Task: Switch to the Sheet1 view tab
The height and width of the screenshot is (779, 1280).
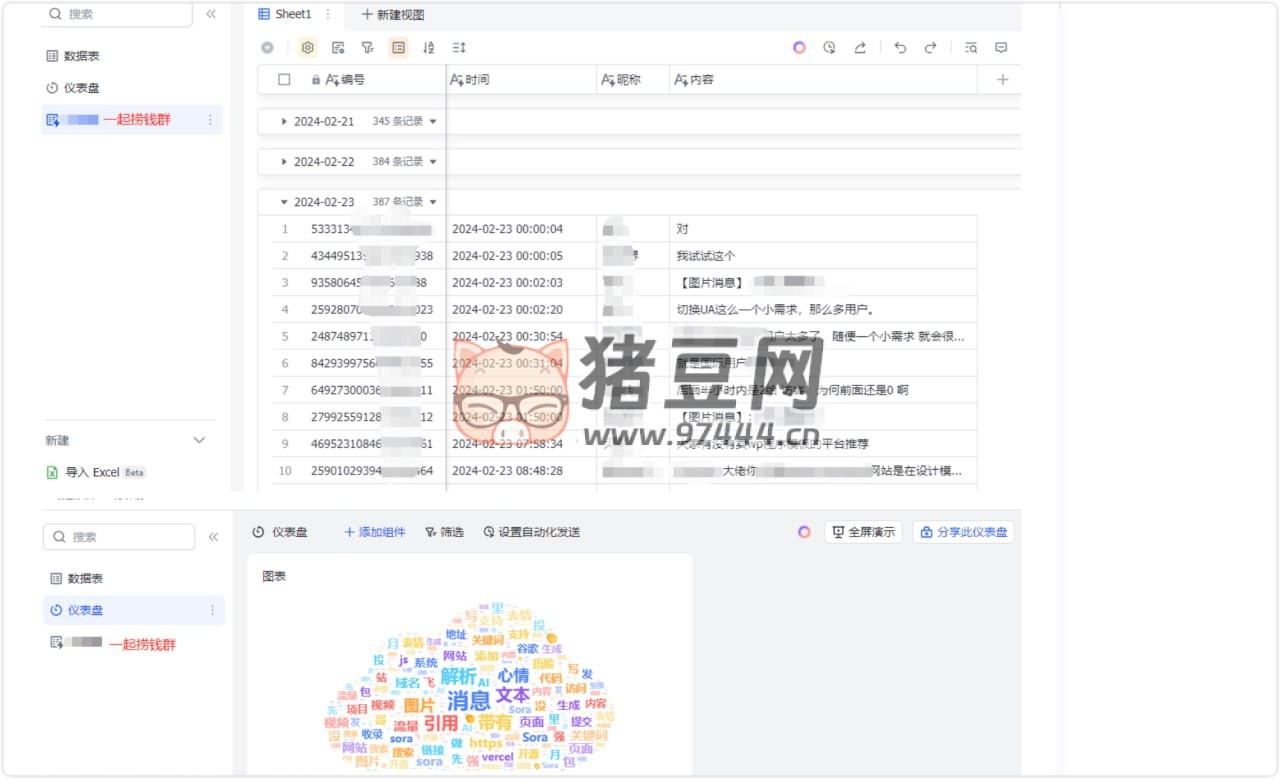Action: coord(286,14)
